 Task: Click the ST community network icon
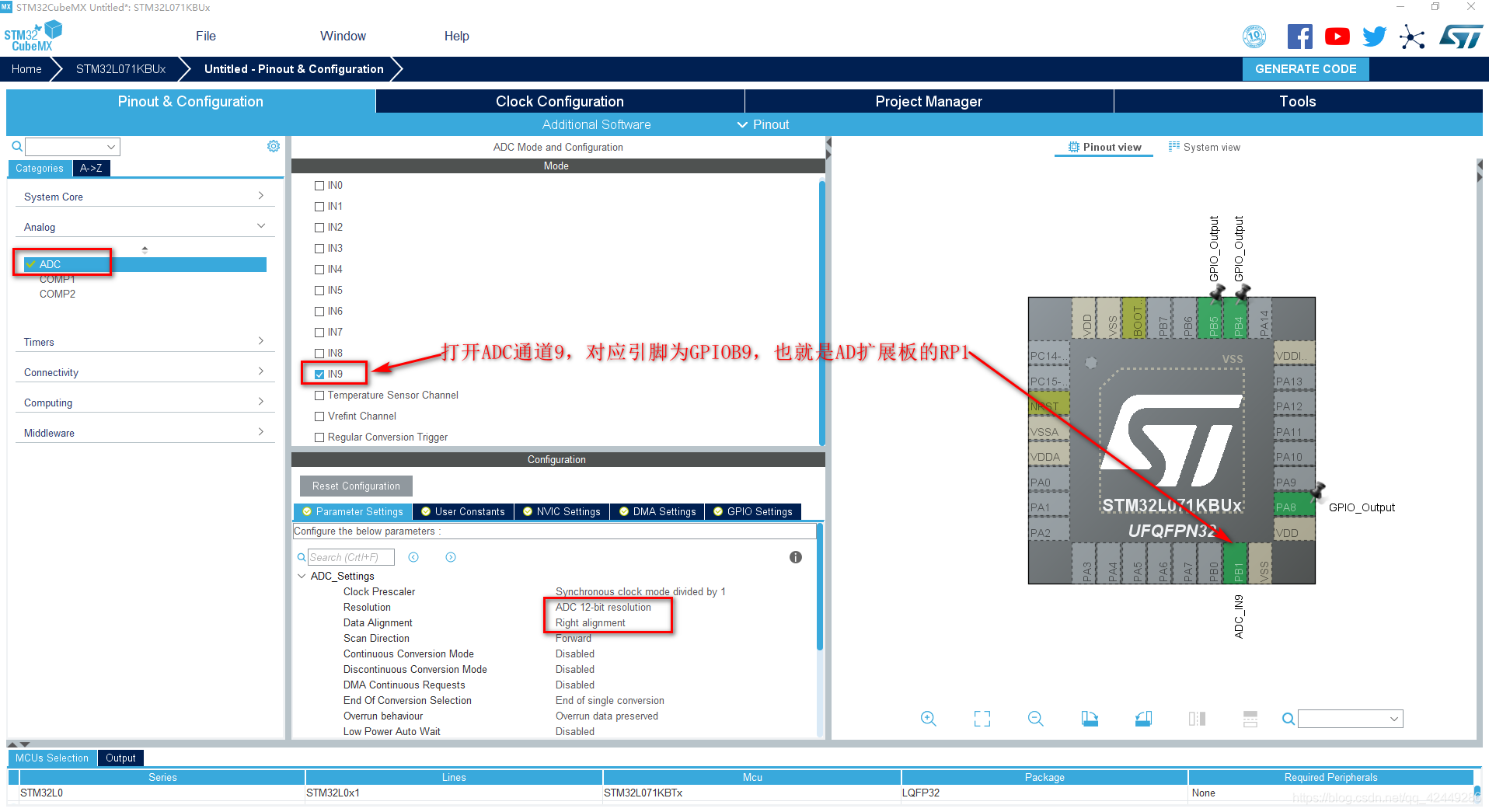pos(1412,37)
